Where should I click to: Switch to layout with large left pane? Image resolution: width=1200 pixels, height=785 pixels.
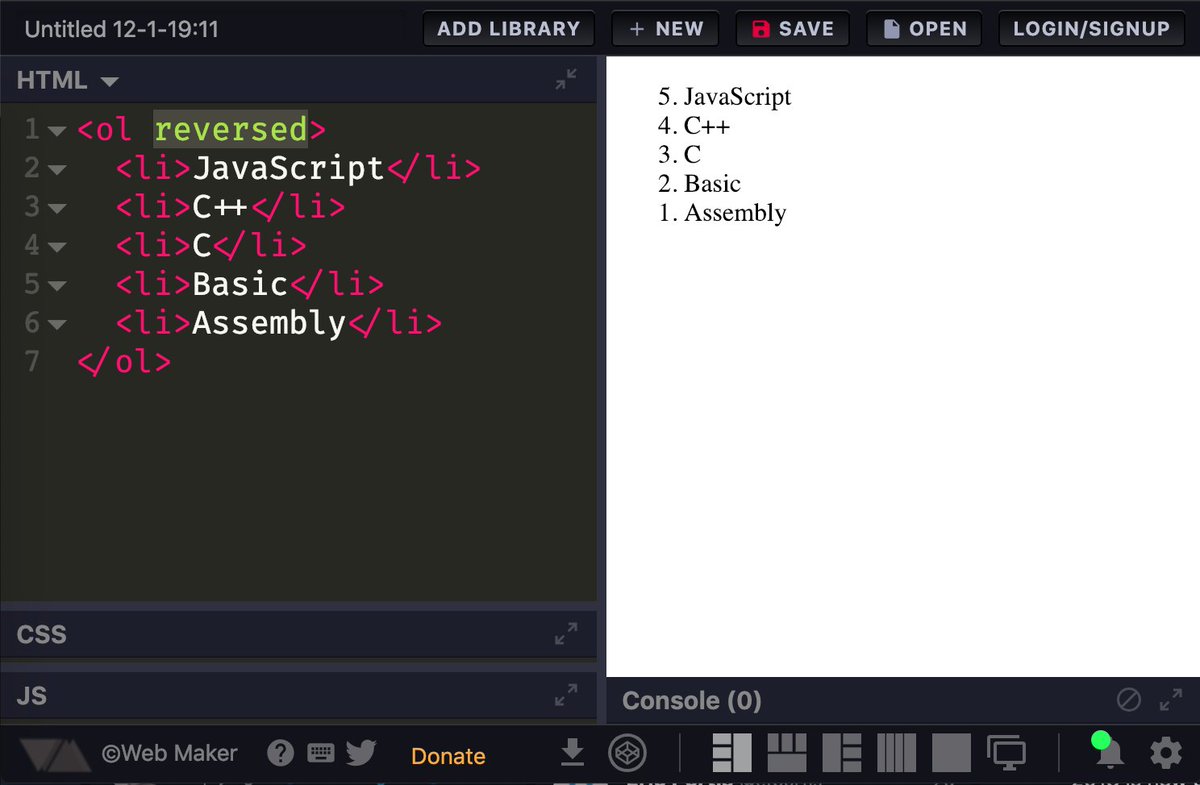(842, 753)
